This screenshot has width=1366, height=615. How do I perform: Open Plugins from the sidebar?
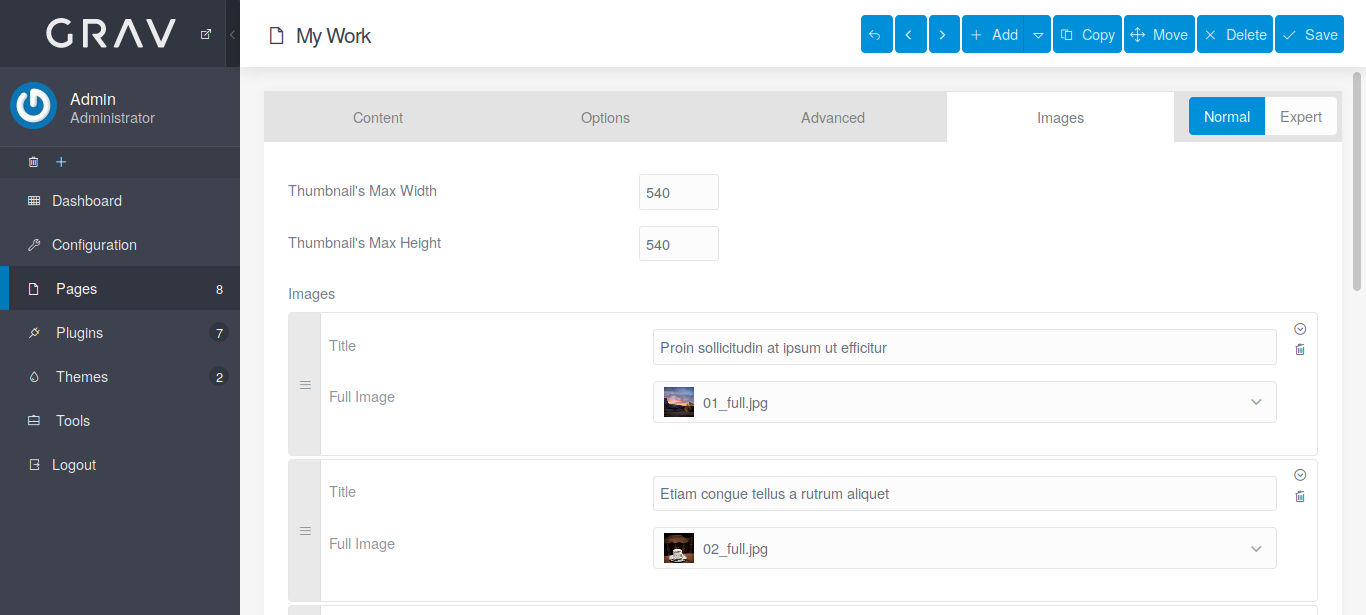[120, 333]
